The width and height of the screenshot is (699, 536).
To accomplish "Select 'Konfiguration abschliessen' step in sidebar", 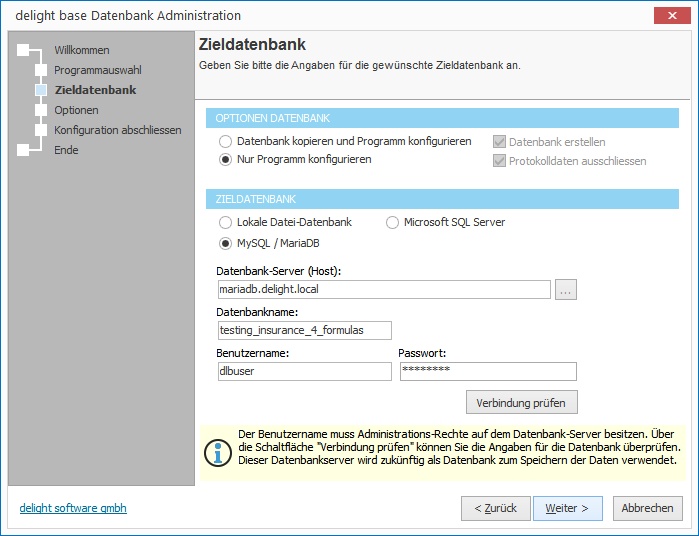I will [117, 130].
